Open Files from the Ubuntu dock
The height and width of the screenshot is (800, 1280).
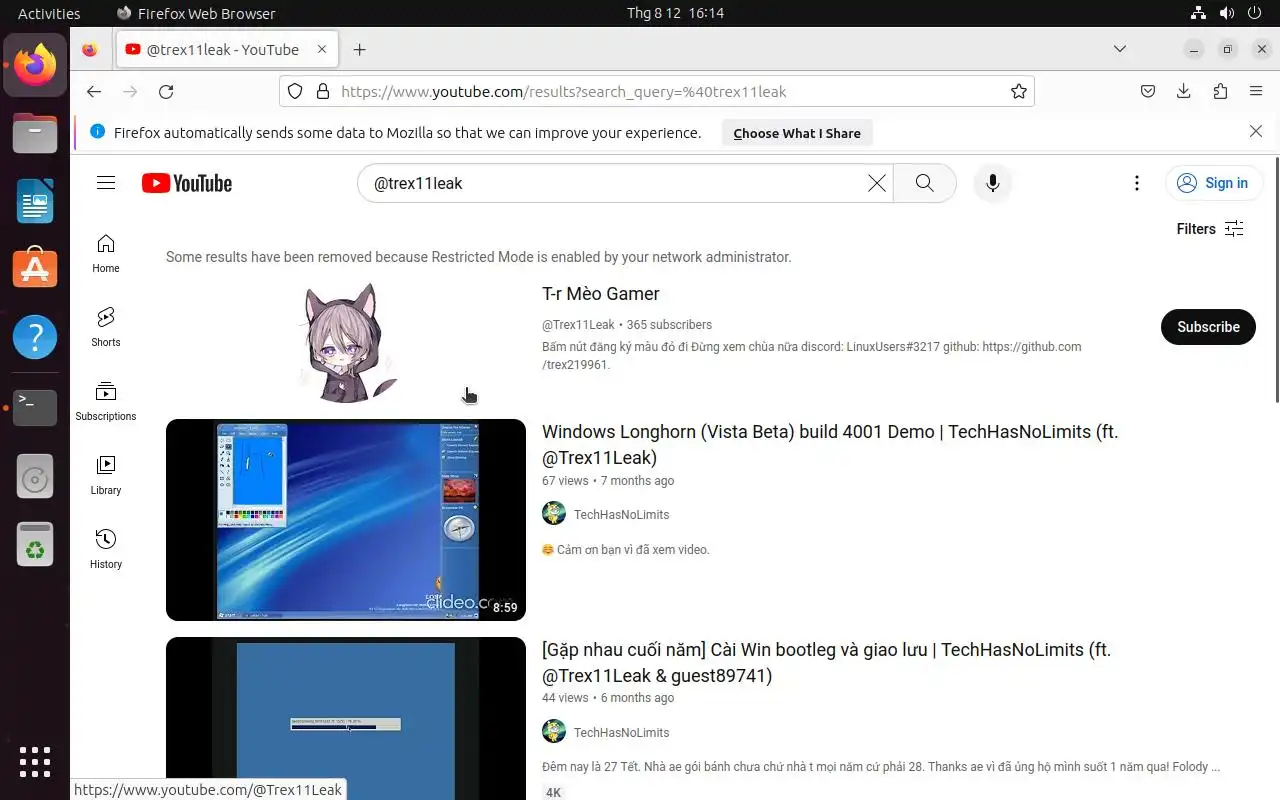35,133
